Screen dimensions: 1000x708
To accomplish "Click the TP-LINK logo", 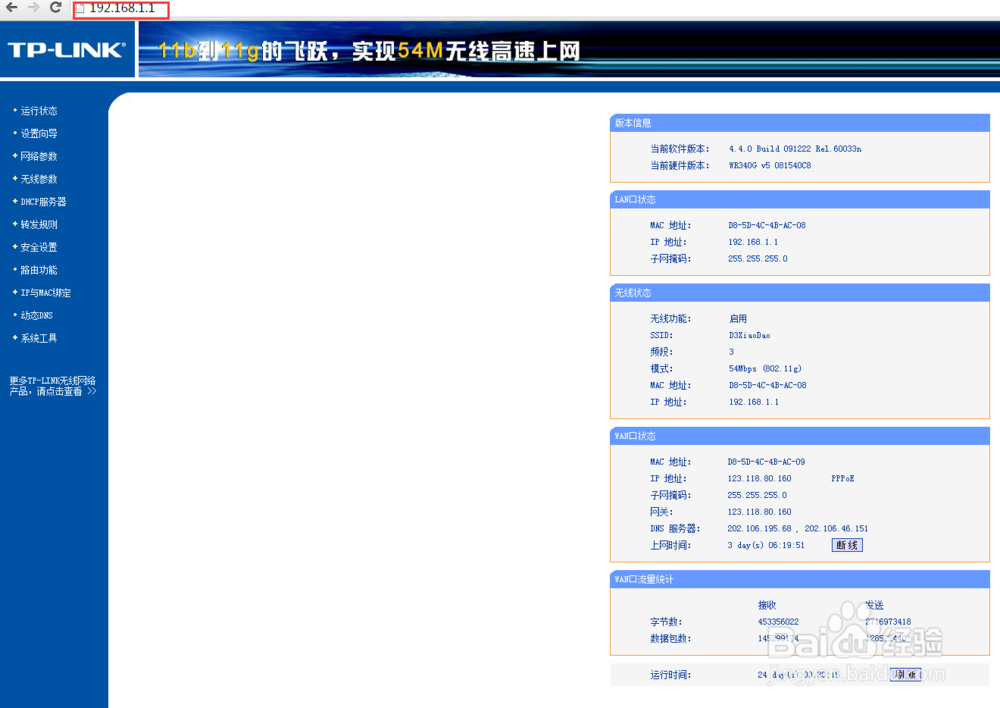I will pyautogui.click(x=66, y=50).
